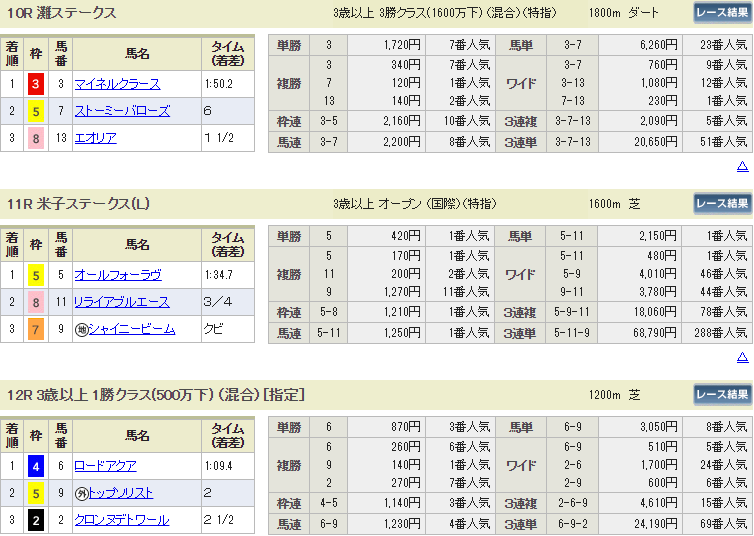Click the 6,260円 exacta payout in 10R
Image resolution: width=754 pixels, height=536 pixels.
click(x=658, y=45)
